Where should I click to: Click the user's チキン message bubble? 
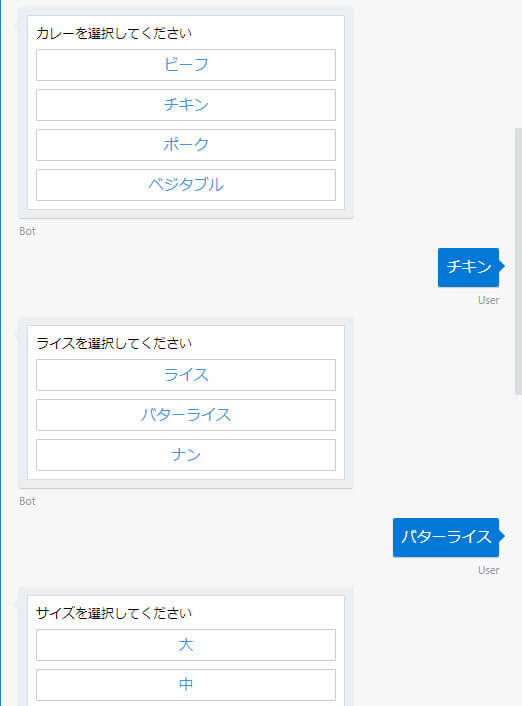[468, 267]
